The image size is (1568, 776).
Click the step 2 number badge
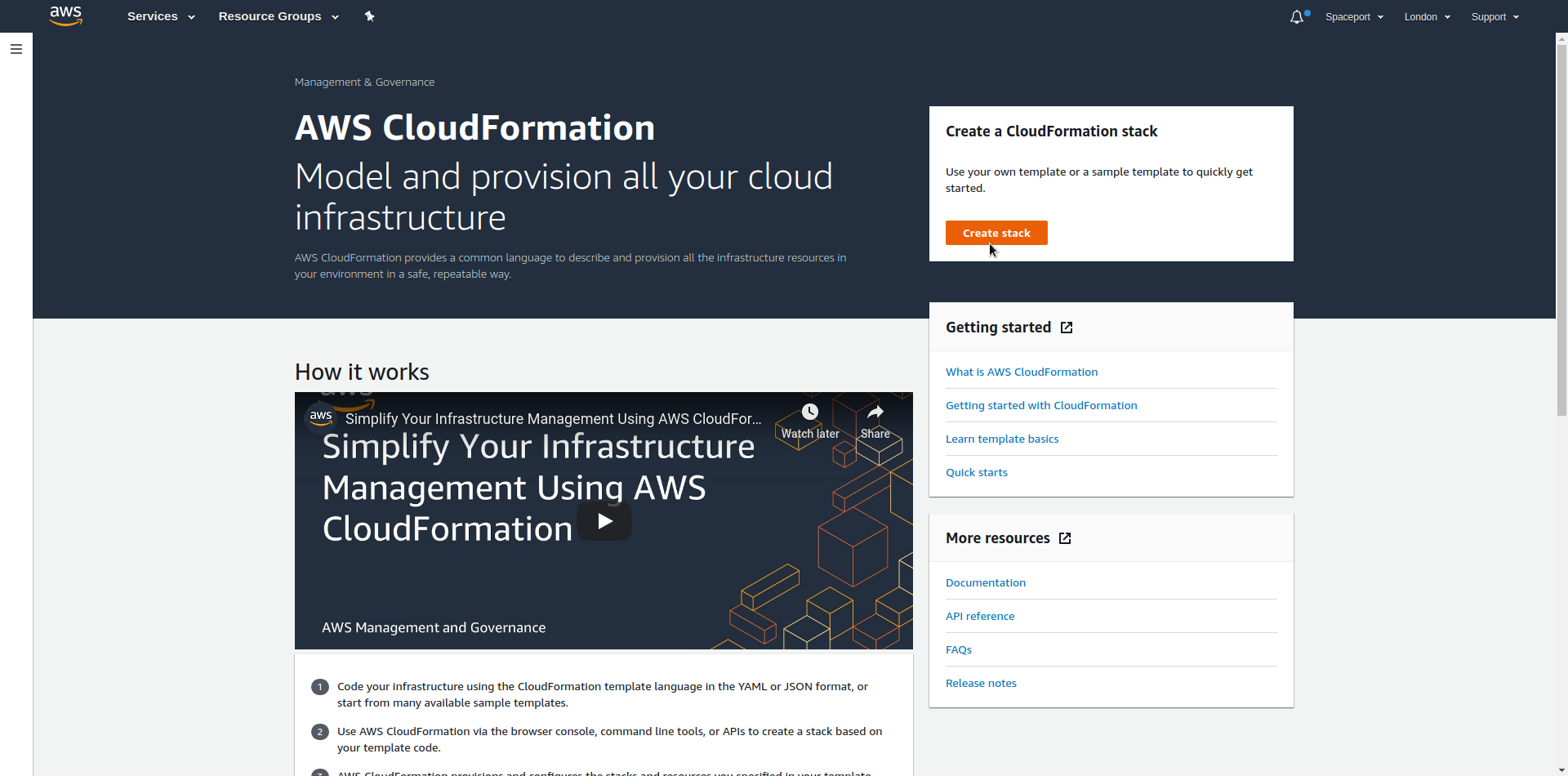click(x=320, y=732)
